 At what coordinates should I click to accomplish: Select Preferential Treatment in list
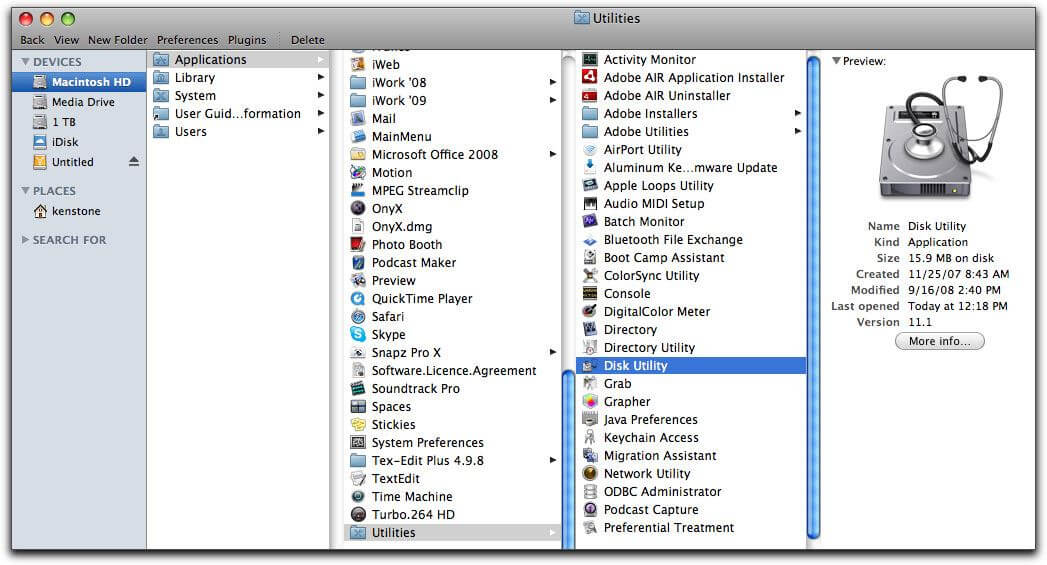[690, 528]
